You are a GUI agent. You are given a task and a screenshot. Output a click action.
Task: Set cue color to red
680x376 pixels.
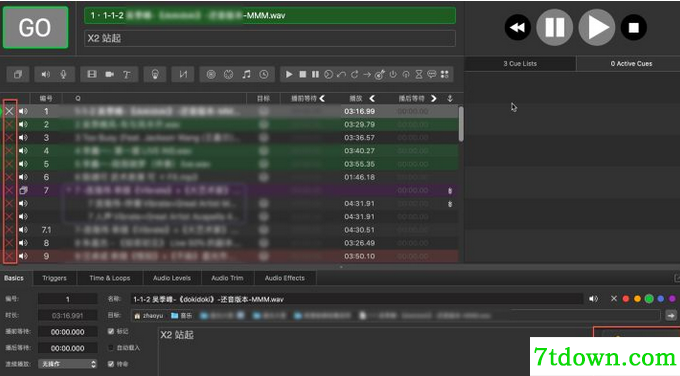[626, 299]
